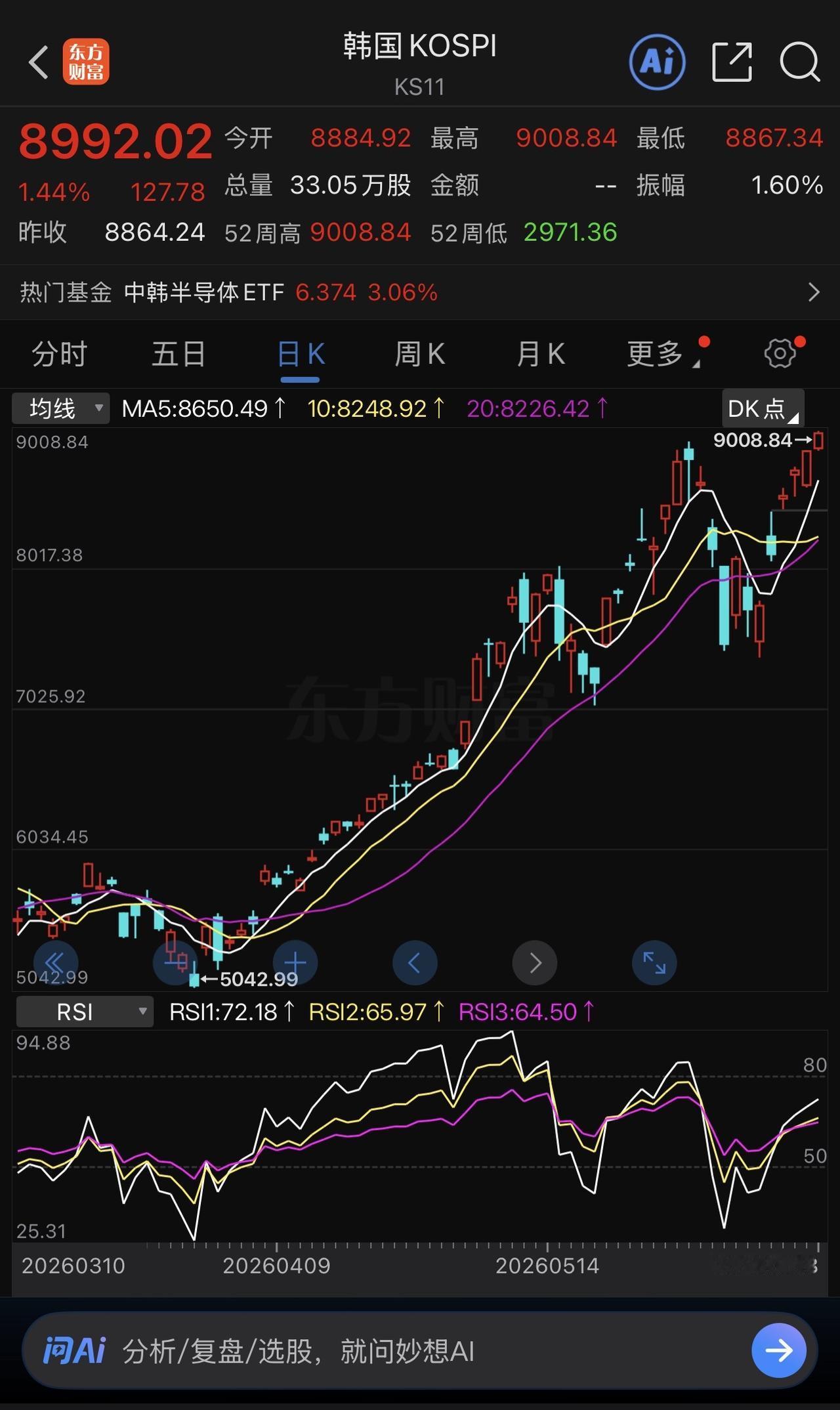840x1410 pixels.
Task: Tap the MA5:8650.49 value
Action: [204, 408]
